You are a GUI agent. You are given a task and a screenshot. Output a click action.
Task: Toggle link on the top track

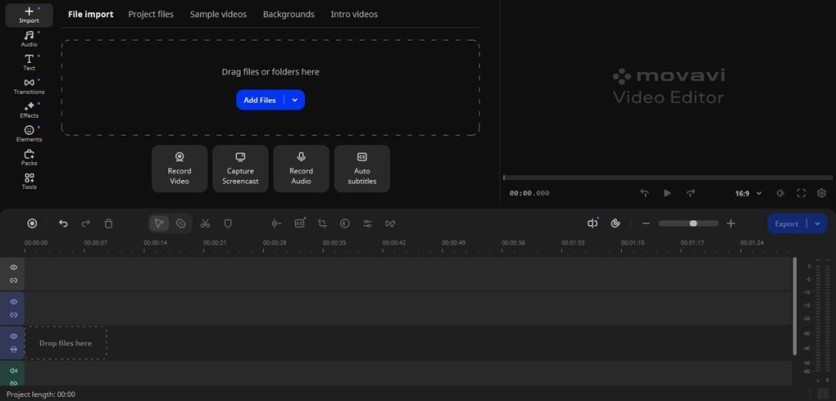pos(14,280)
